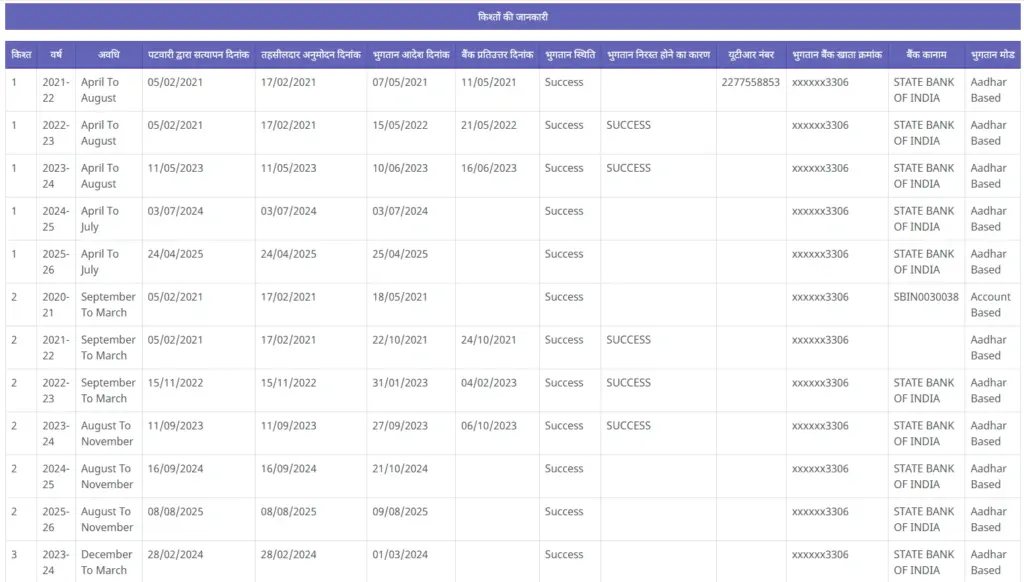This screenshot has width=1024, height=582.
Task: Click Tehsildar approval date 15/11/2022
Action: tap(288, 383)
